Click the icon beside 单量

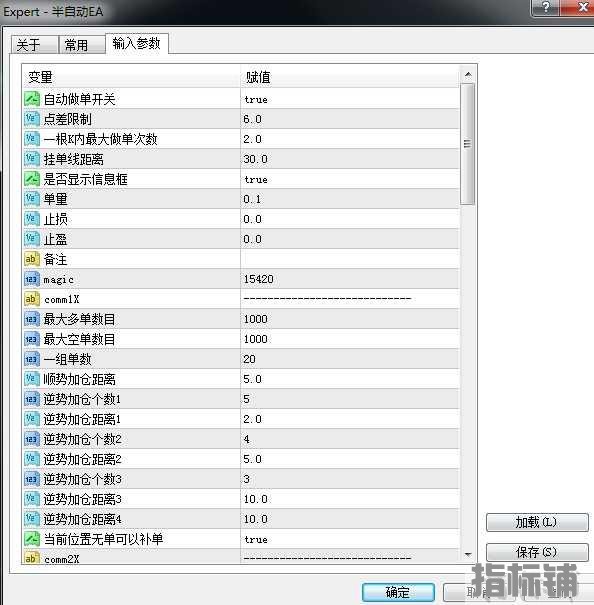coord(32,199)
